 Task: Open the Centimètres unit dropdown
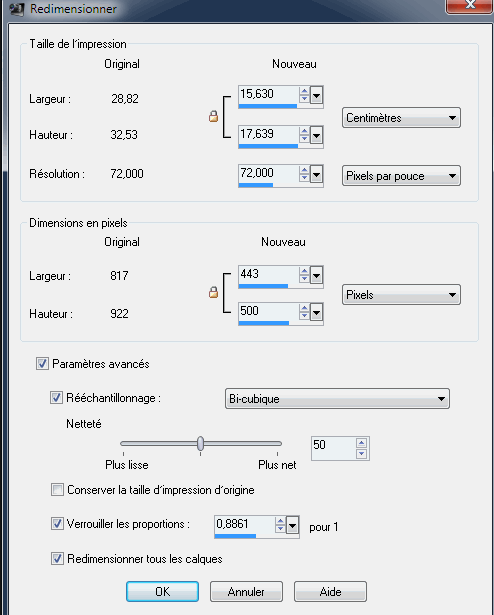click(x=401, y=118)
